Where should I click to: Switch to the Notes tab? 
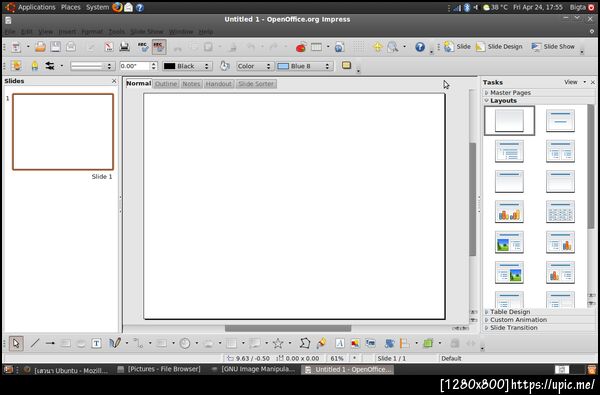pos(191,84)
